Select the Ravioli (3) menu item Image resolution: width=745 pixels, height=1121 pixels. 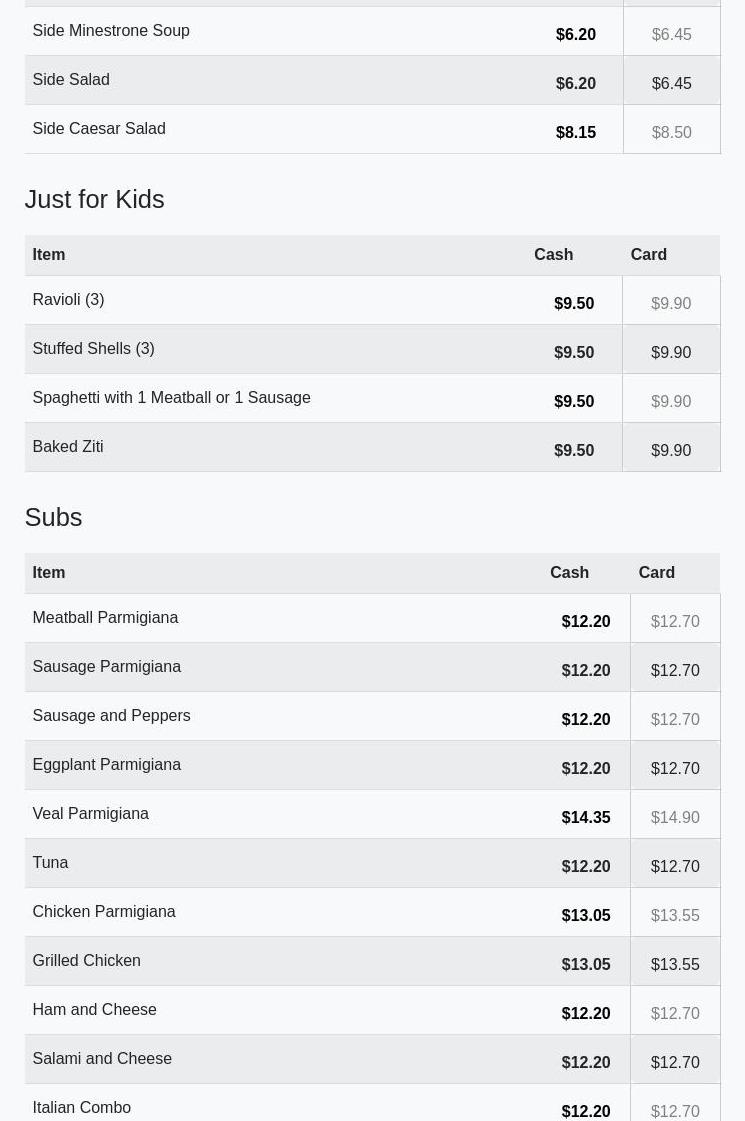69,300
